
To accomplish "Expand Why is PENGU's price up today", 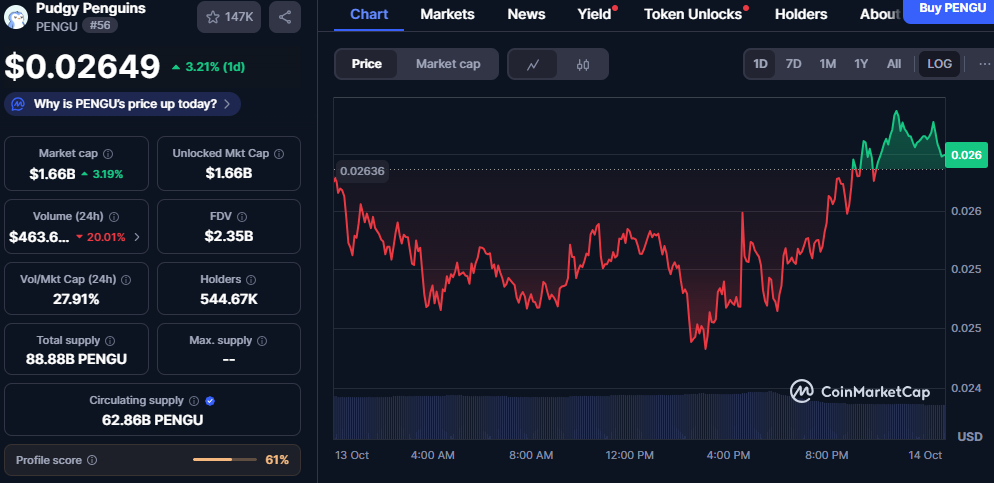I will (x=123, y=104).
